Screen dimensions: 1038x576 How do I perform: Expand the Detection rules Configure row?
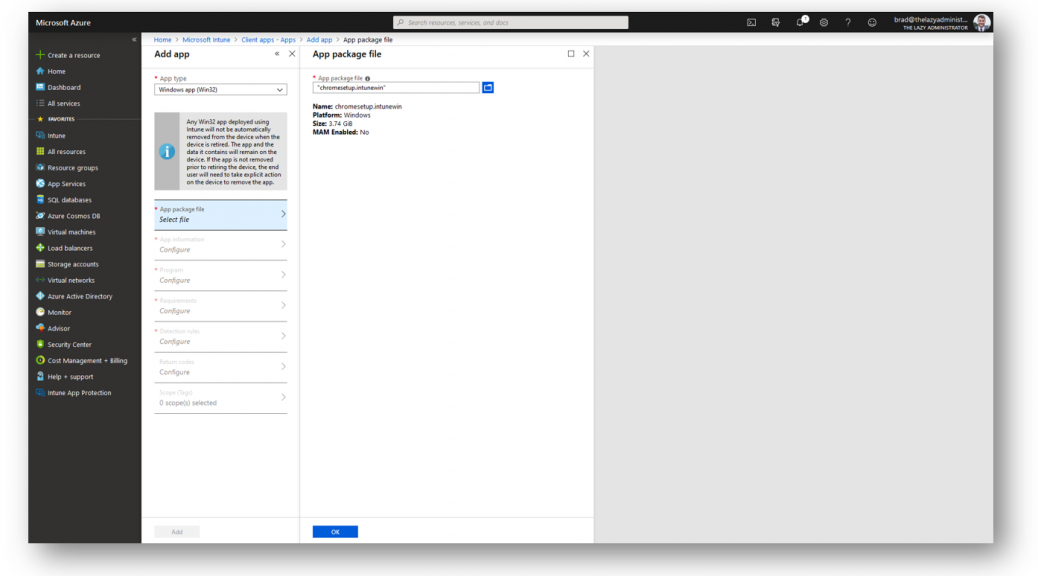click(x=220, y=336)
